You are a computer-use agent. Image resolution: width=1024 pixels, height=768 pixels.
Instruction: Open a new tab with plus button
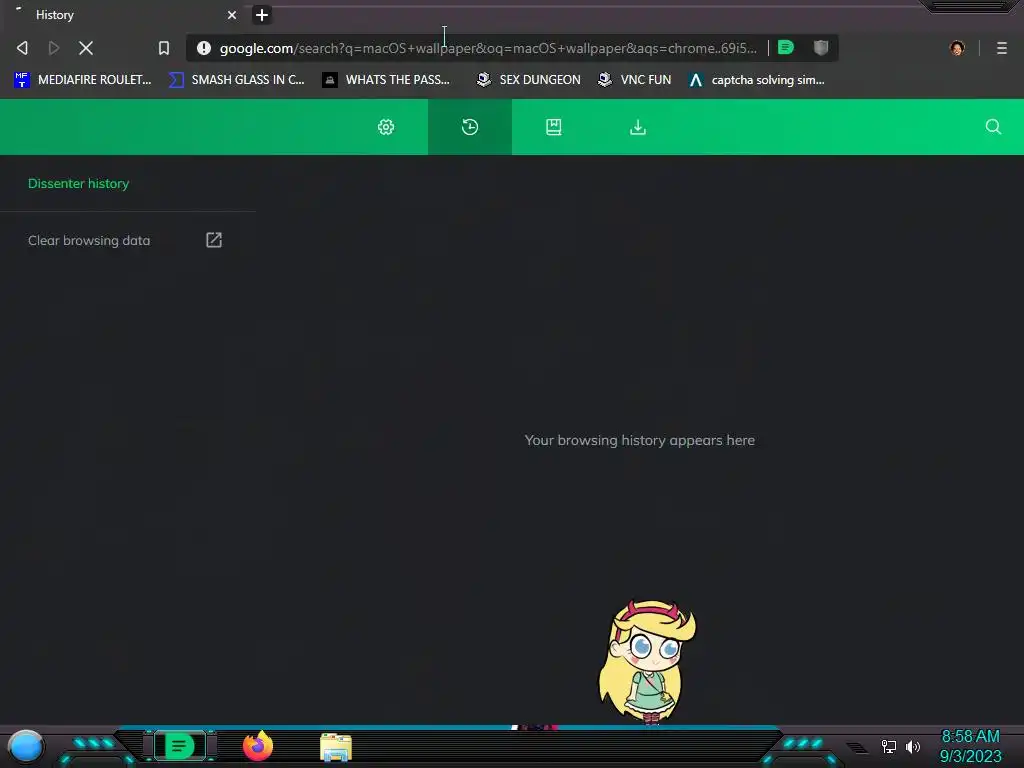coord(262,15)
